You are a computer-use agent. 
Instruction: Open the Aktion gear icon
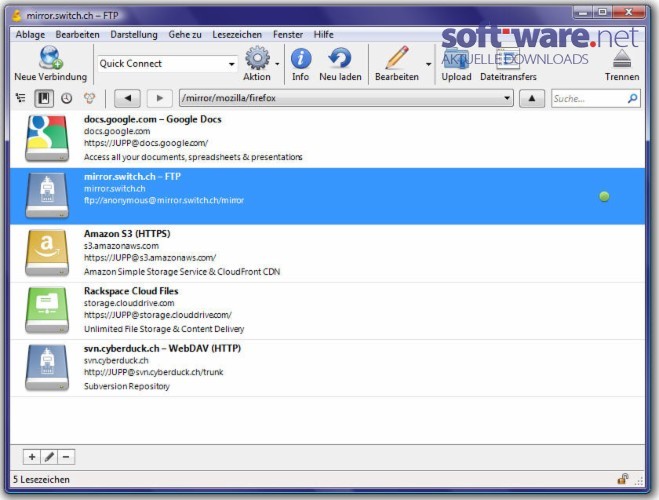[257, 58]
